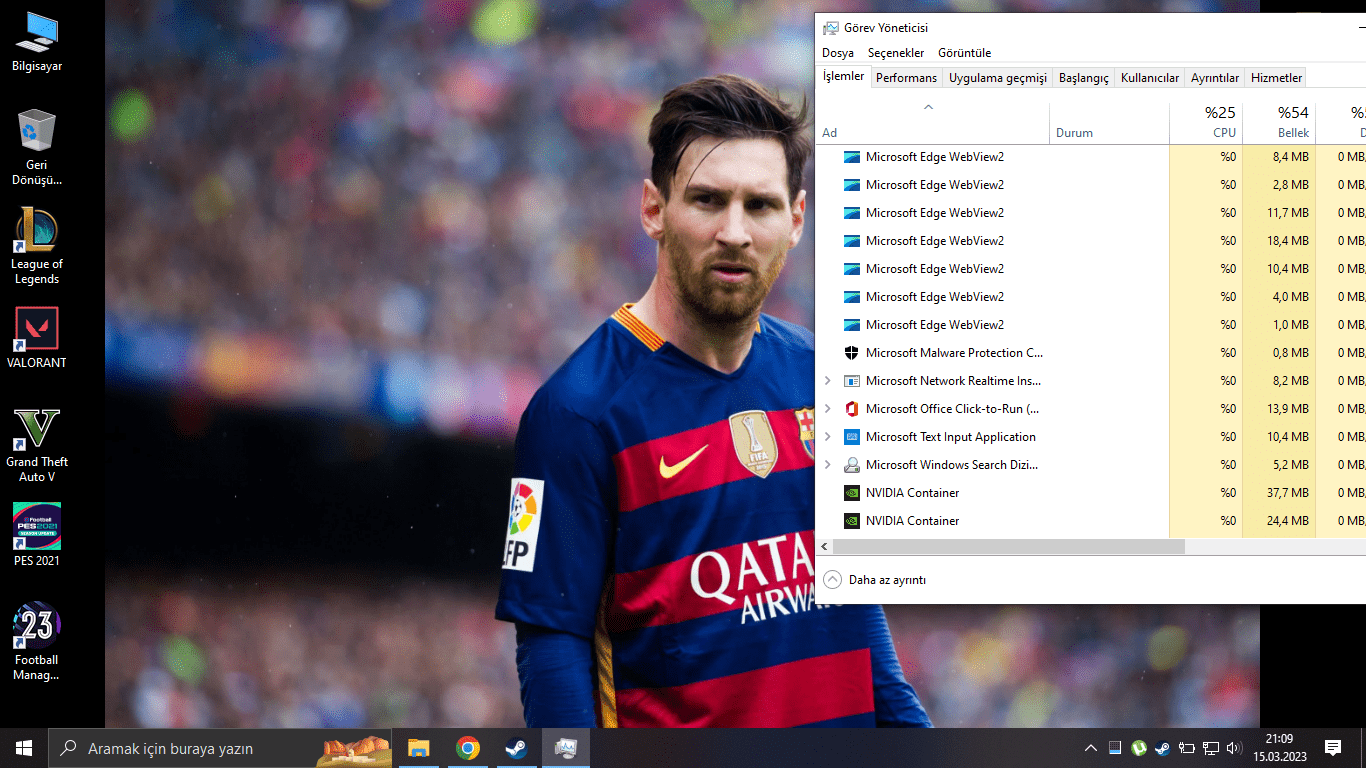Expand the Microsoft Network Realtime Ins... process
This screenshot has width=1366, height=768.
[827, 381]
